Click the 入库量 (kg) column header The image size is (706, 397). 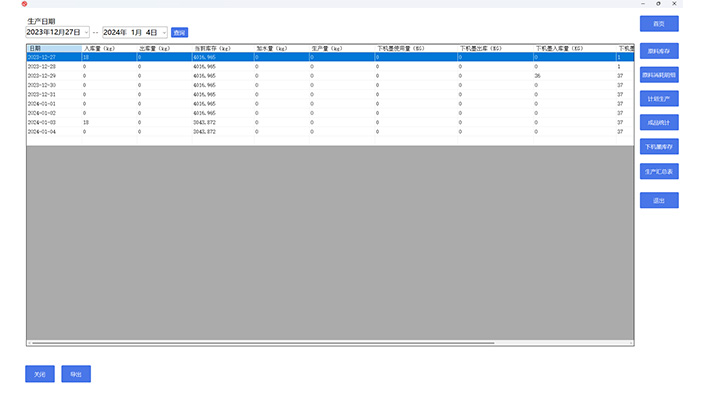click(x=109, y=48)
